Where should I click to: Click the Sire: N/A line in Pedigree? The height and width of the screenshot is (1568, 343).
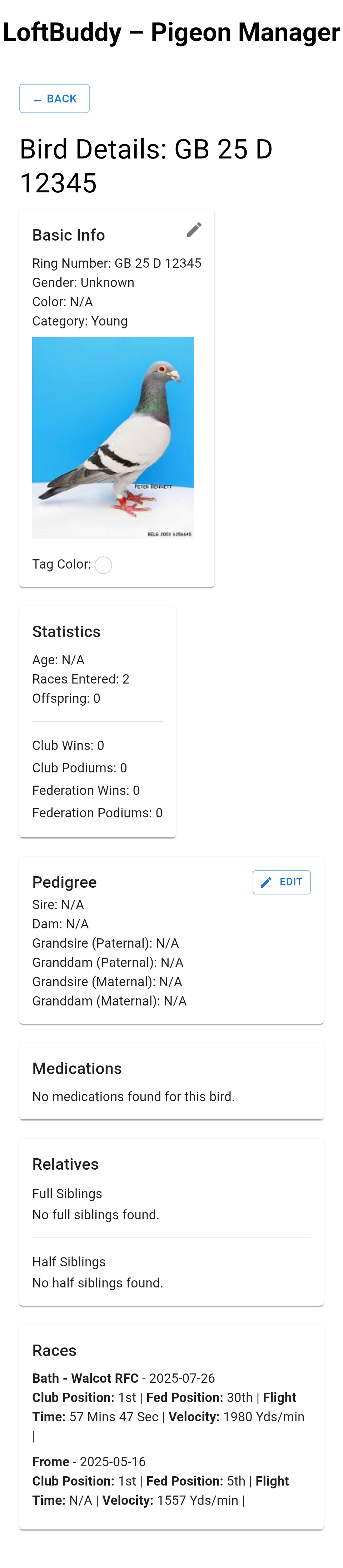click(x=58, y=904)
